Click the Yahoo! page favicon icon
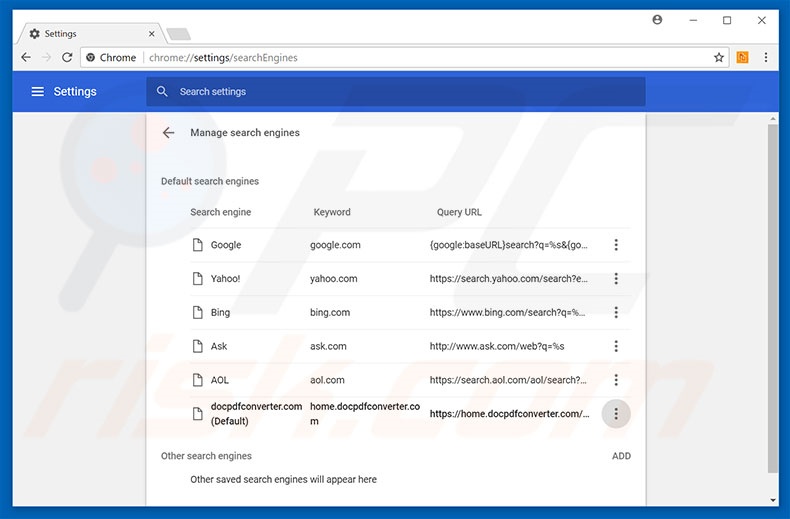Image resolution: width=790 pixels, height=519 pixels. tap(198, 279)
